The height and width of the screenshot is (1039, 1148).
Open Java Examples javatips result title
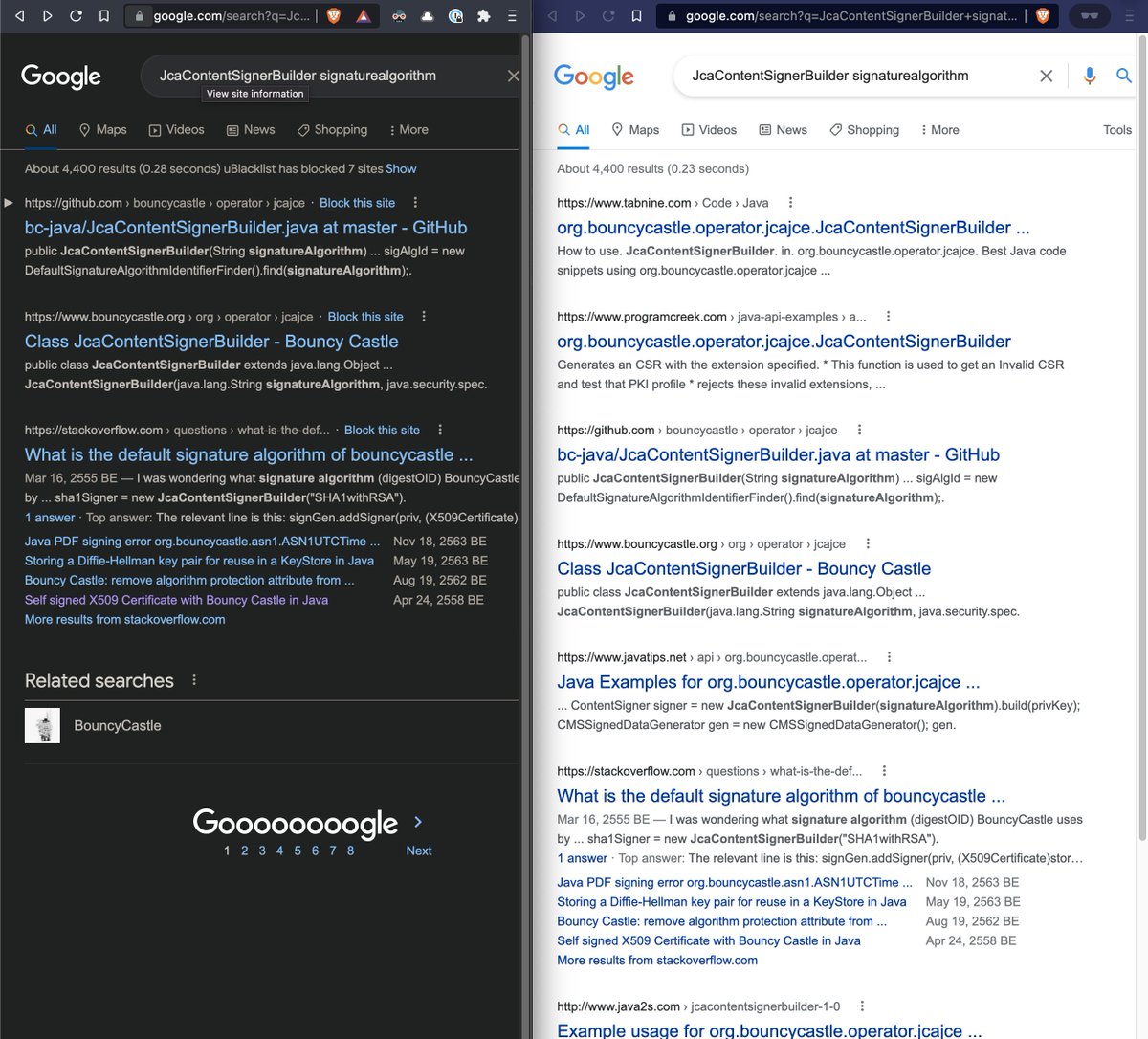click(x=768, y=682)
